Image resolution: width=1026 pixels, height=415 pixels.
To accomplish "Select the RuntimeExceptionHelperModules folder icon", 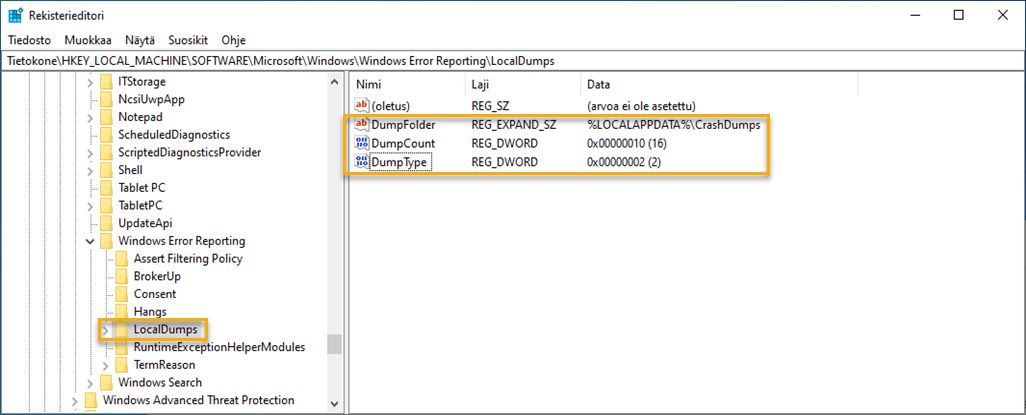I will tap(121, 347).
